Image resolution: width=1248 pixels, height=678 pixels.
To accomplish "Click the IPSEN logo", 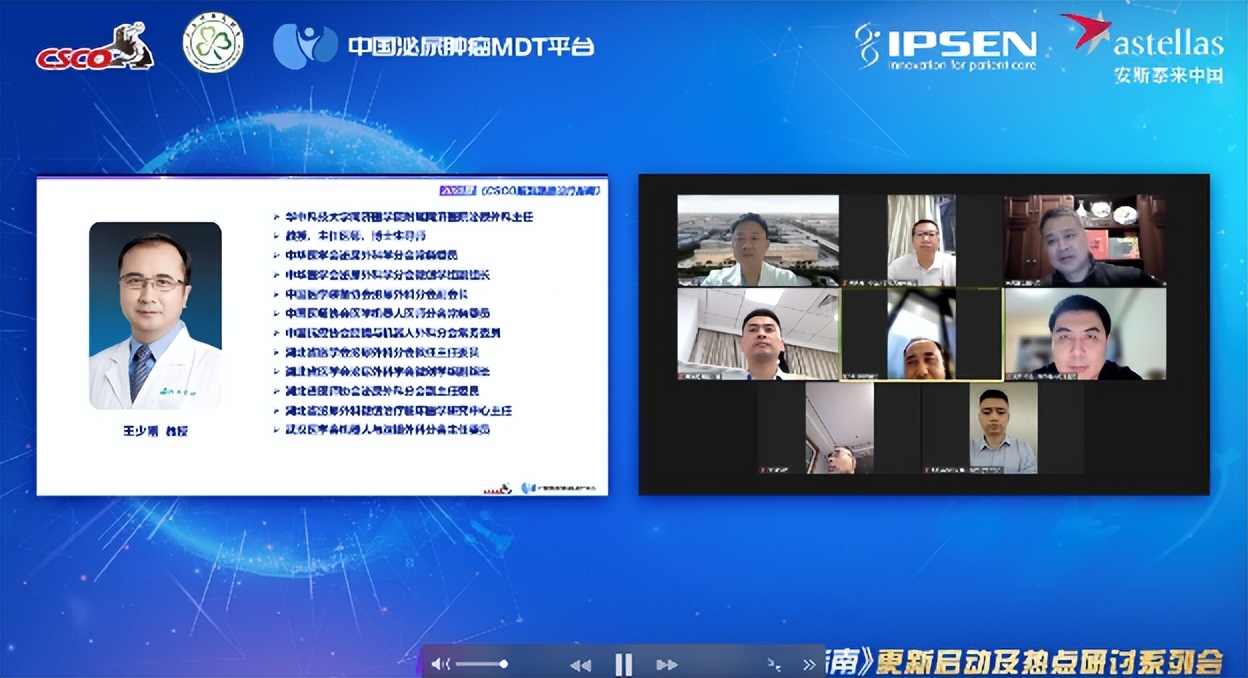I will 946,46.
